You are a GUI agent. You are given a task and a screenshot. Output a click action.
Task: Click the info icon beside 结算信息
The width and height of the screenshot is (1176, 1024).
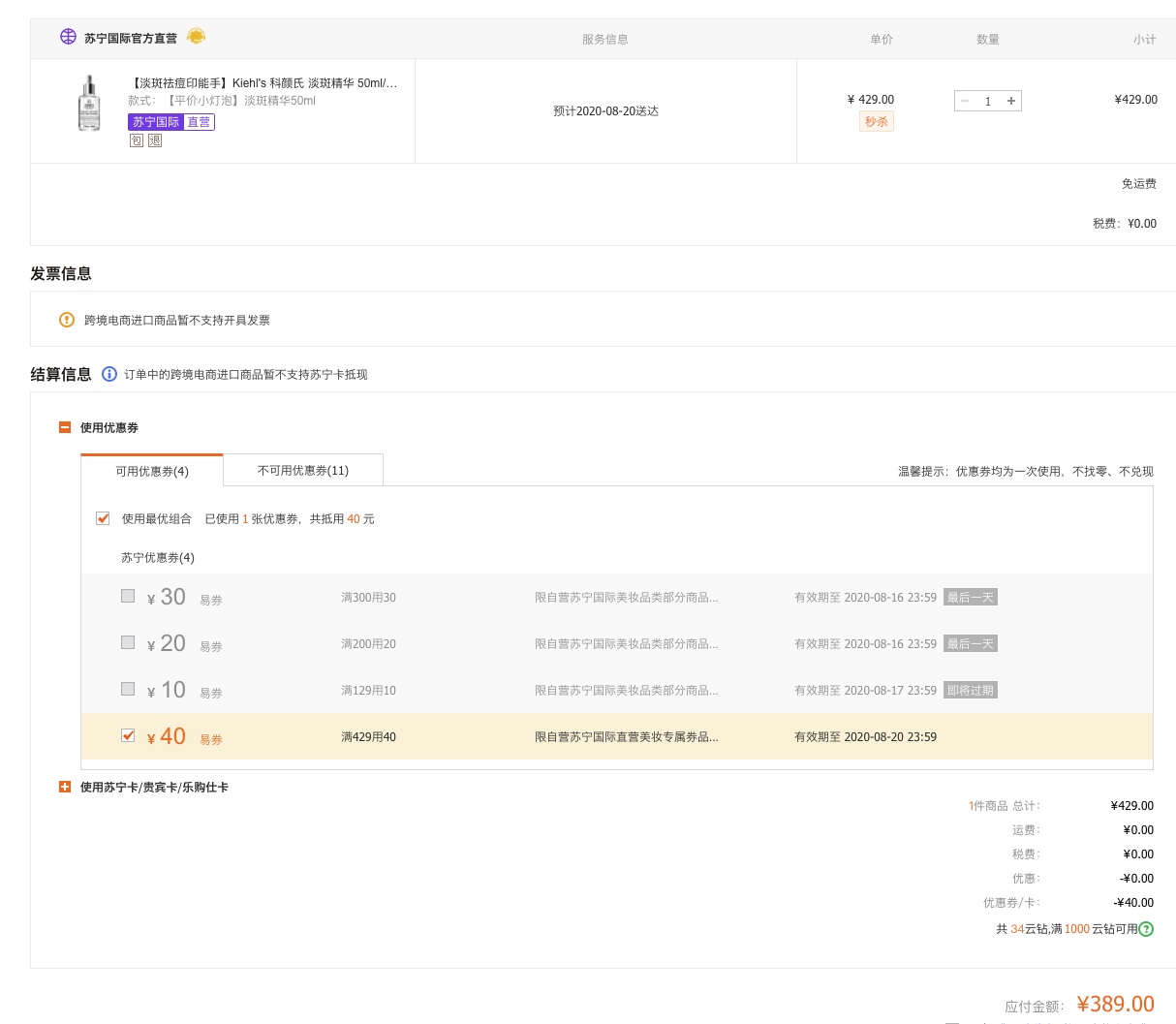(109, 374)
